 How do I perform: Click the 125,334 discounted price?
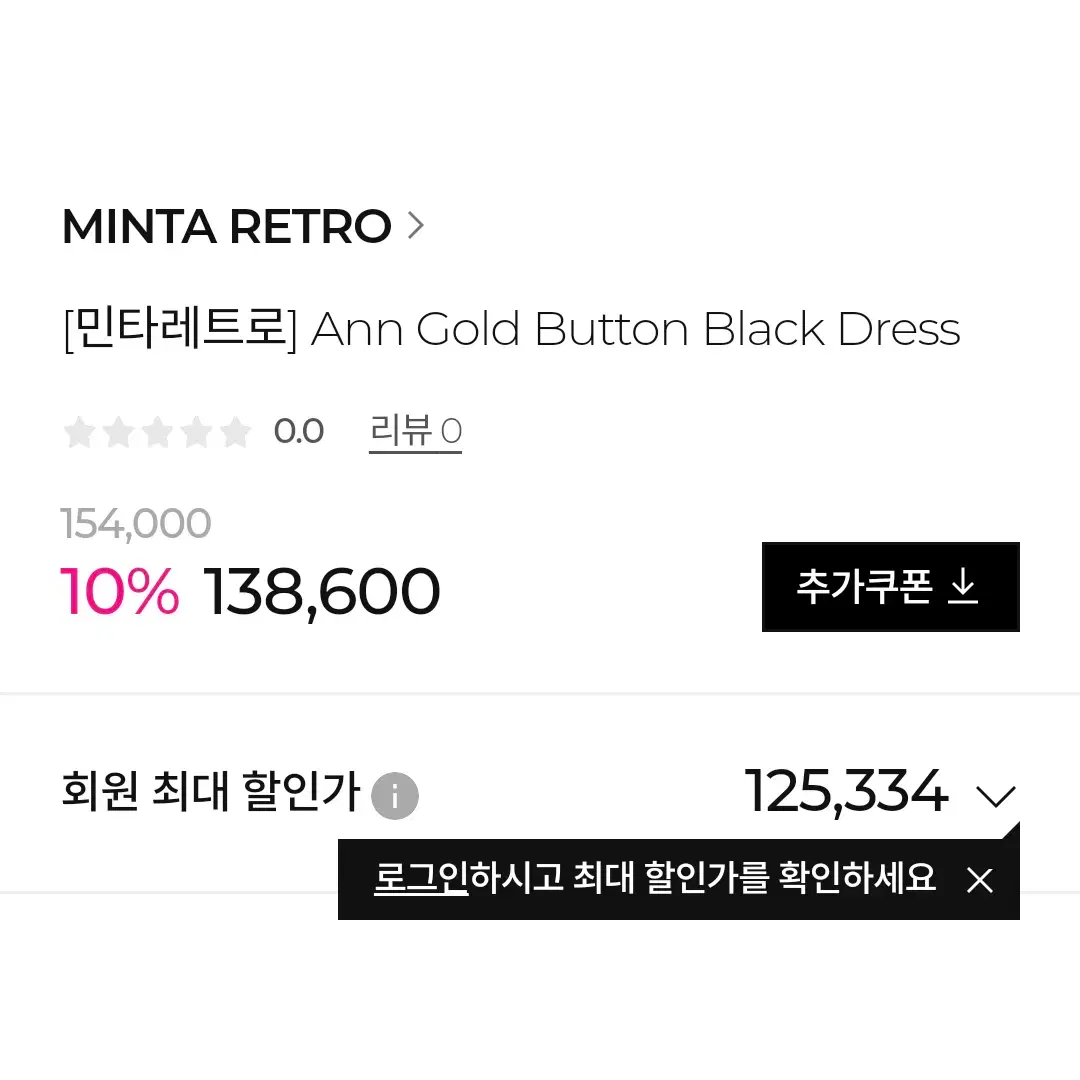tap(846, 792)
